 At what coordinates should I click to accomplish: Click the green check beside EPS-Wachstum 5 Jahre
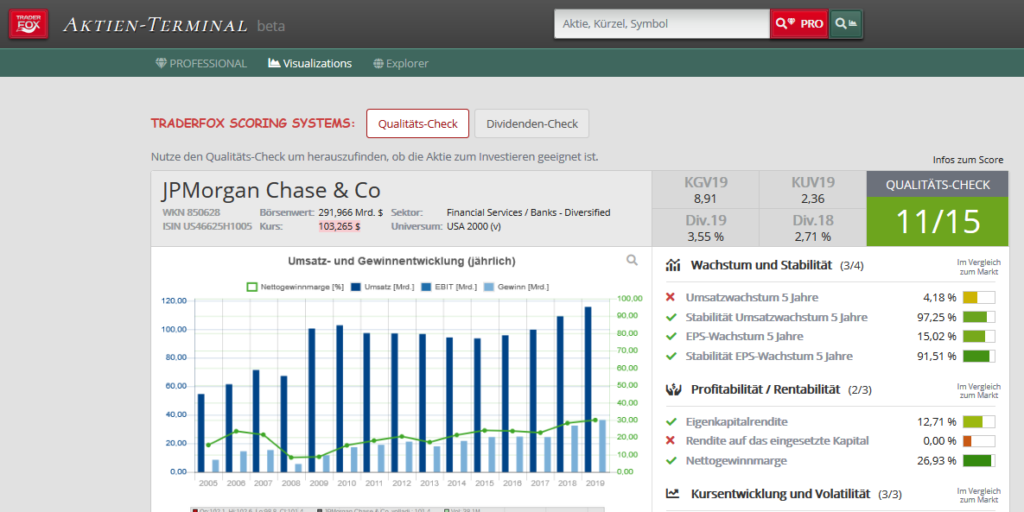(x=670, y=336)
